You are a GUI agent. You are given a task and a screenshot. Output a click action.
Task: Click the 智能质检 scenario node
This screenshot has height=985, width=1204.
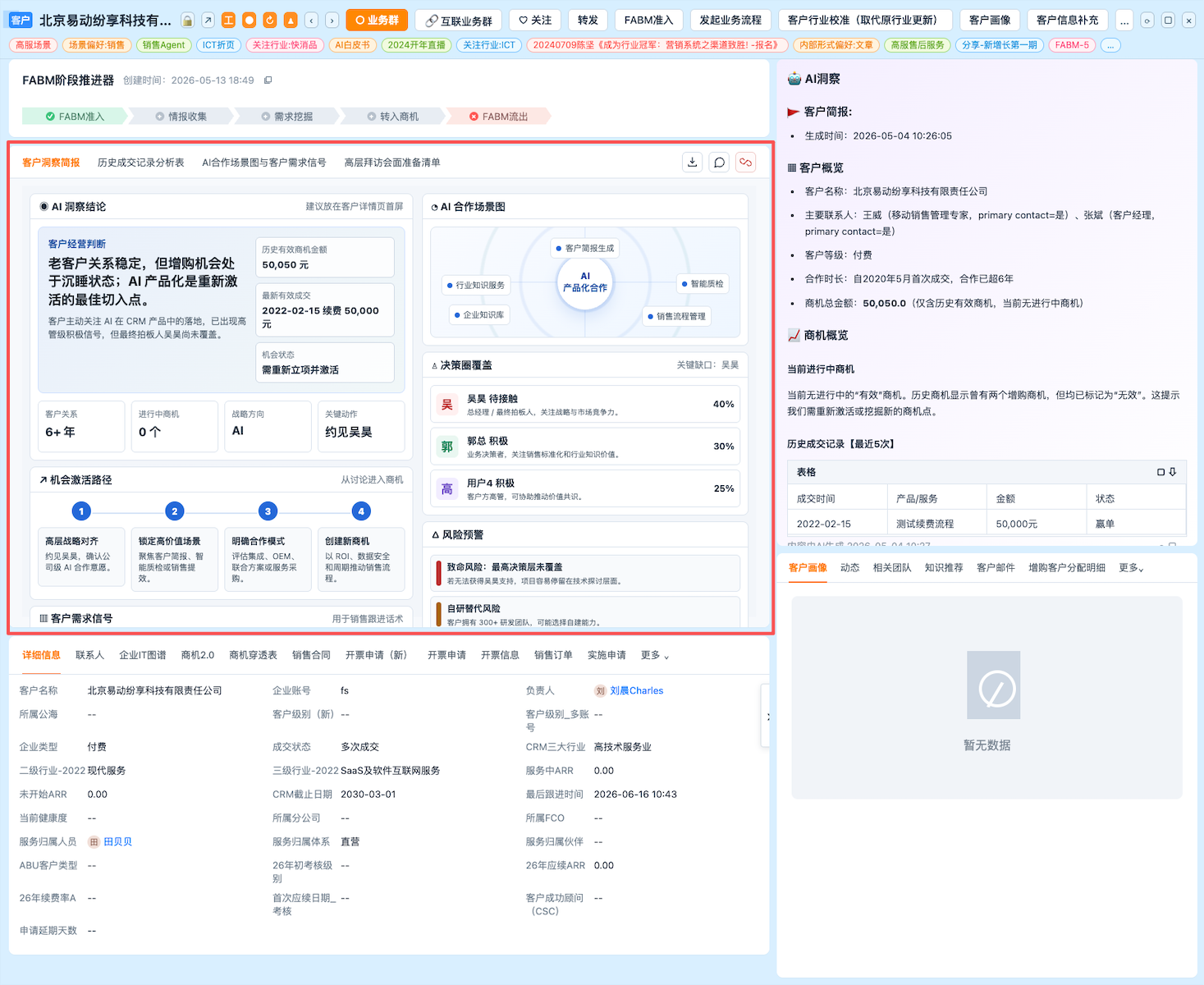[703, 284]
